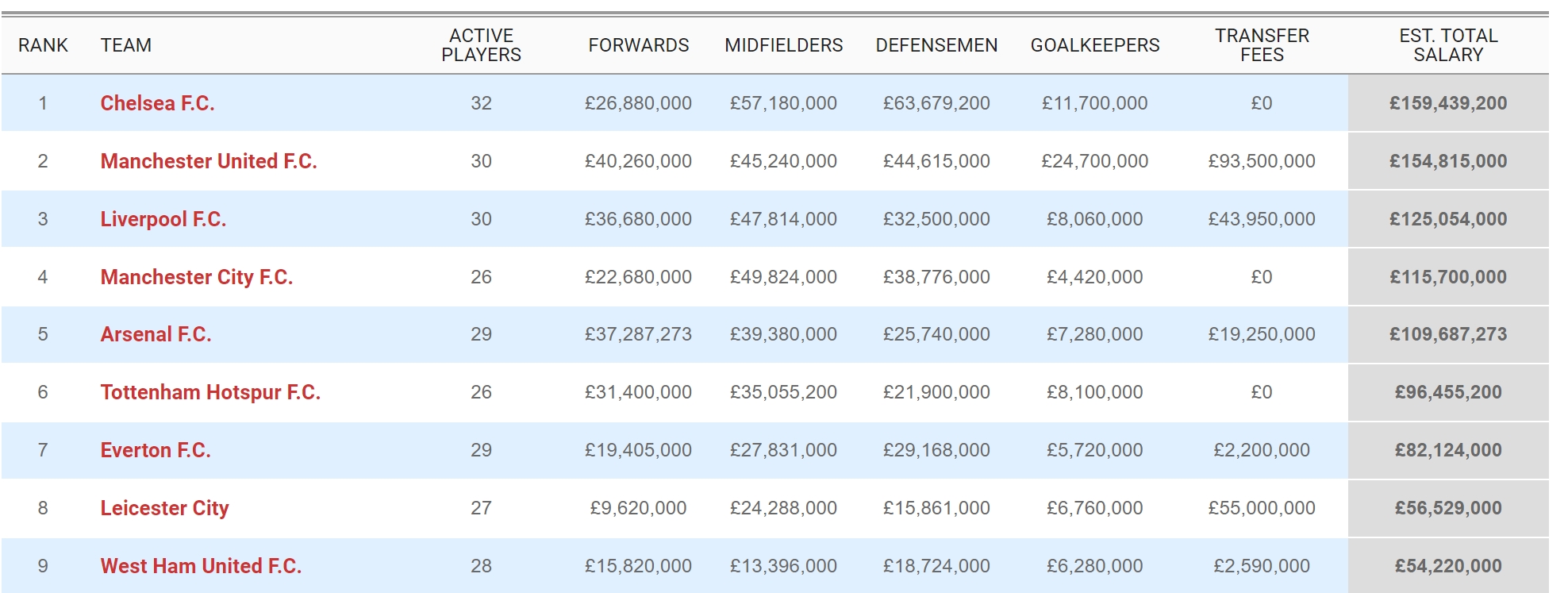
Task: Open the Arsenal F.C. team link
Action: (x=156, y=334)
